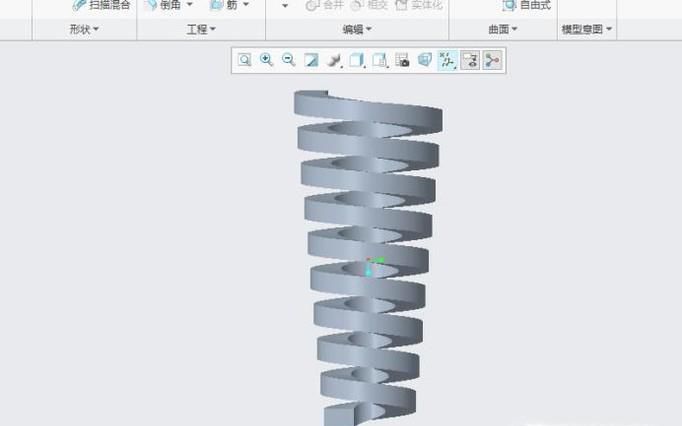Click the Refit view icon
This screenshot has height=426, width=682.
[x=244, y=60]
